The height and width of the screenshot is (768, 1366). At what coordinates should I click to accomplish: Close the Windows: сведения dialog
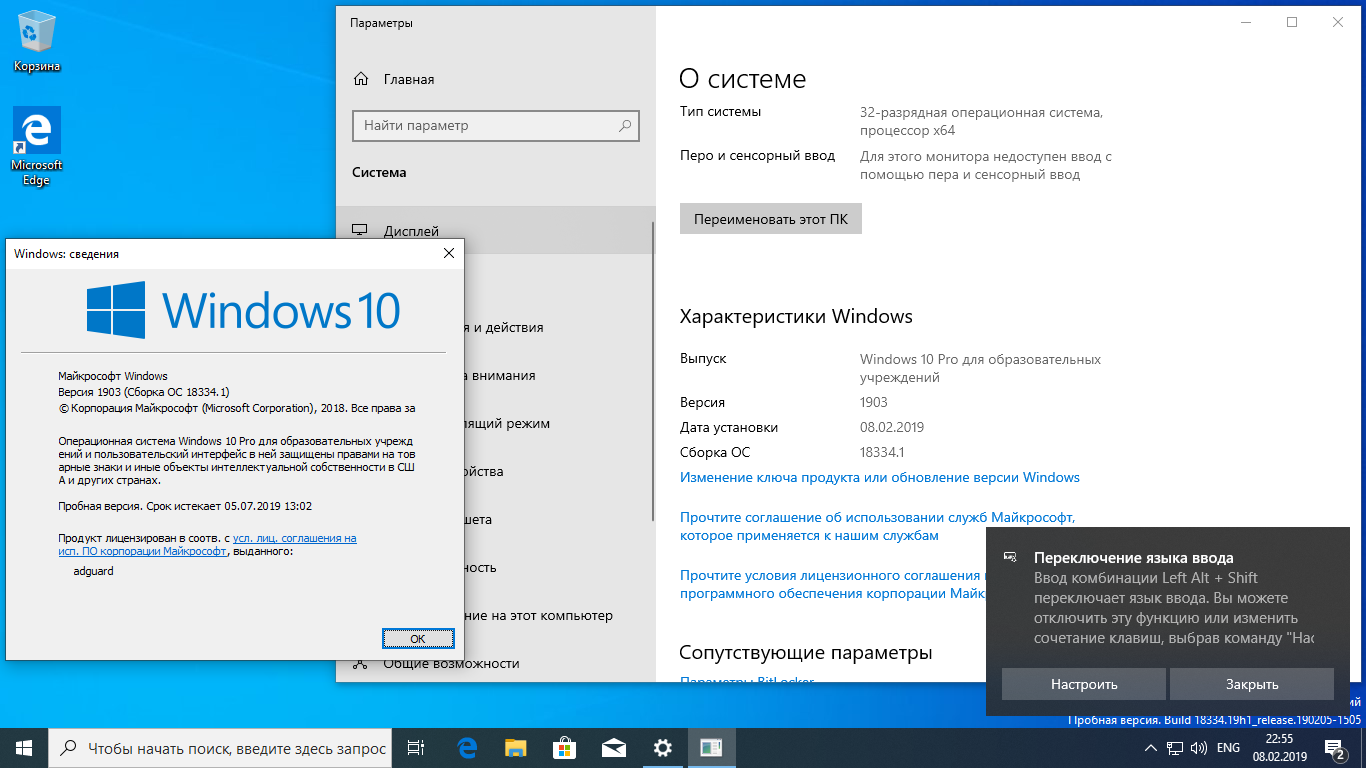pyautogui.click(x=448, y=254)
